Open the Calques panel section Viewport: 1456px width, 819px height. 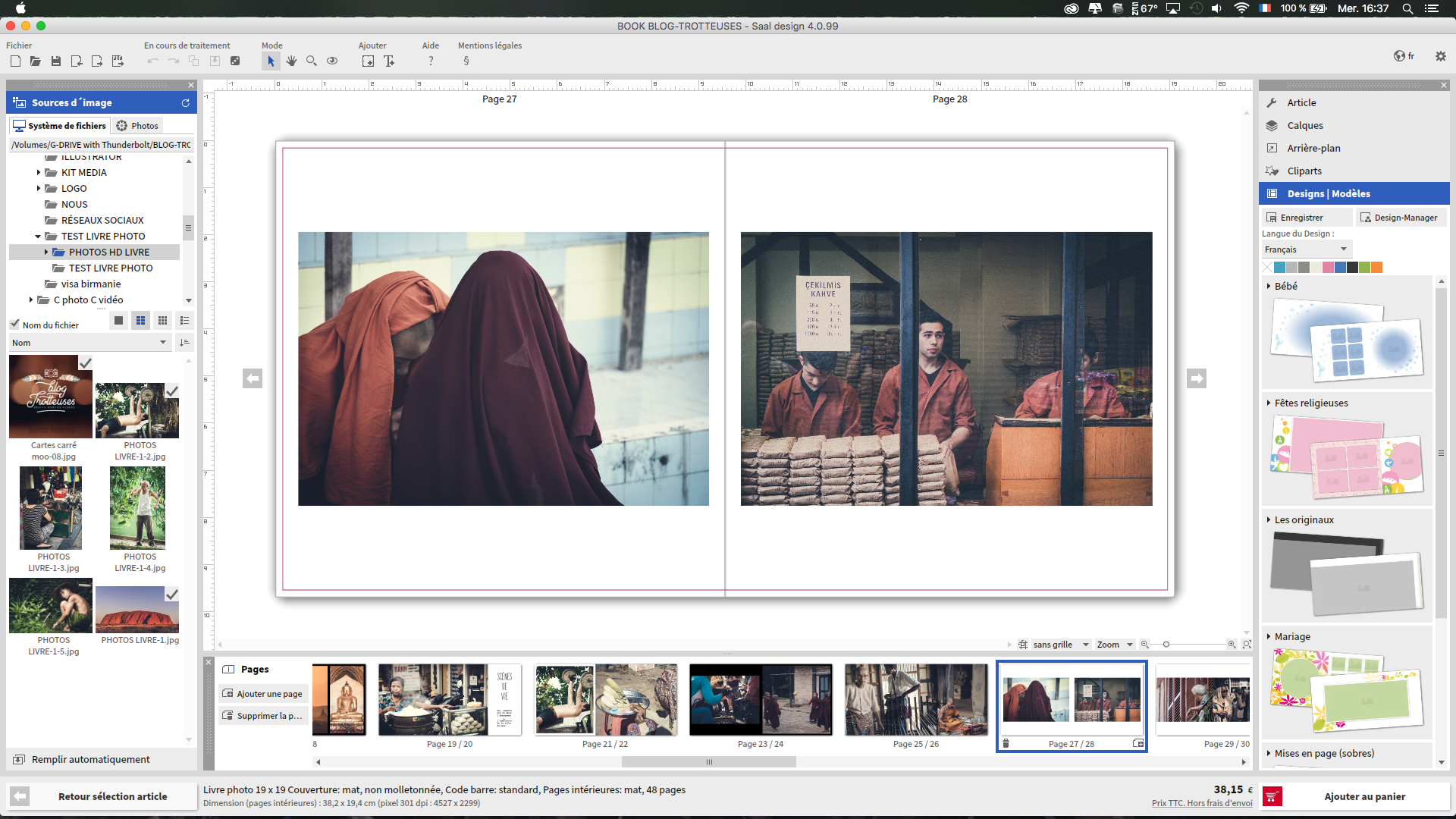pyautogui.click(x=1304, y=126)
